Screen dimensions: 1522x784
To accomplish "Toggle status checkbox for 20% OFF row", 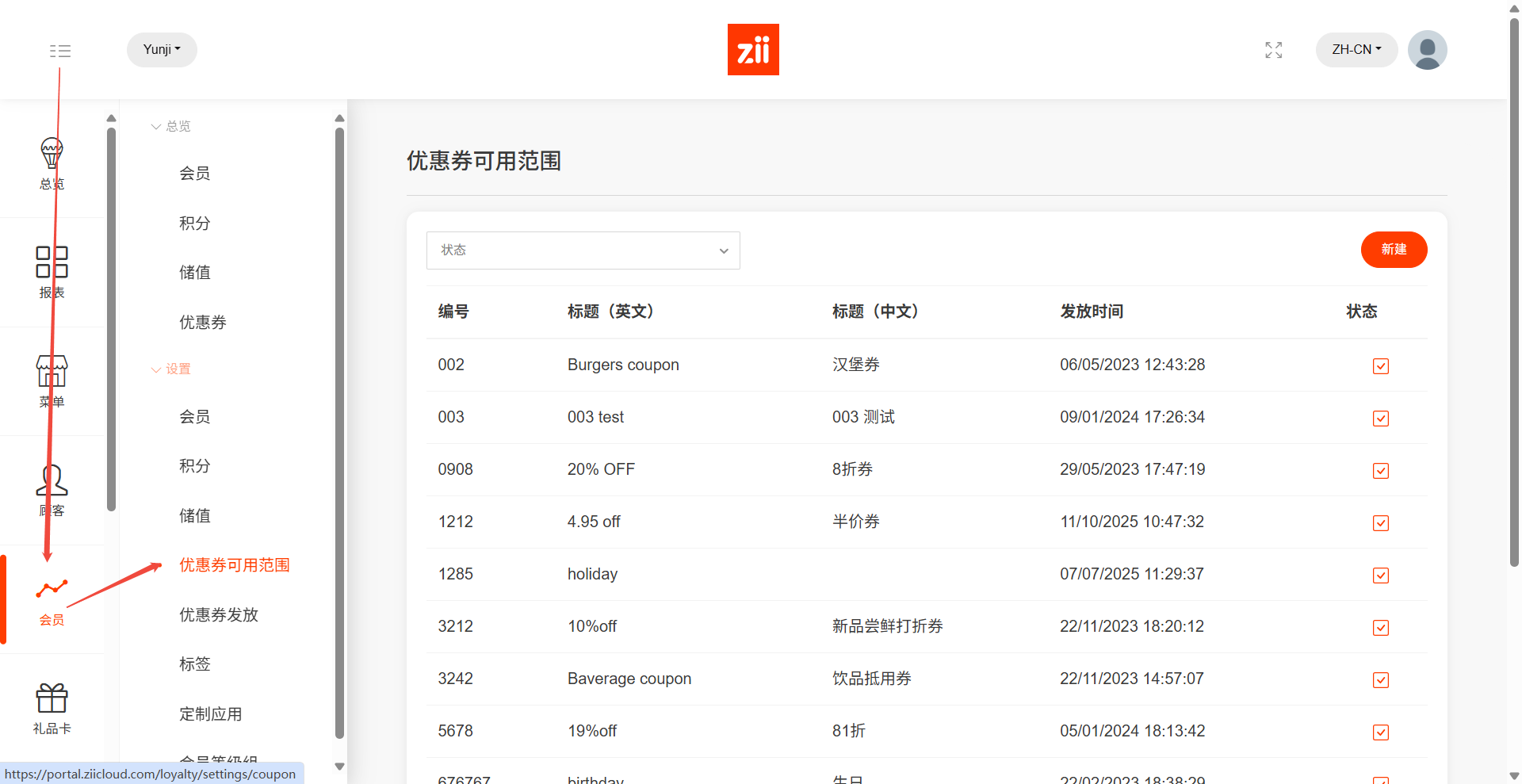I will click(x=1380, y=470).
